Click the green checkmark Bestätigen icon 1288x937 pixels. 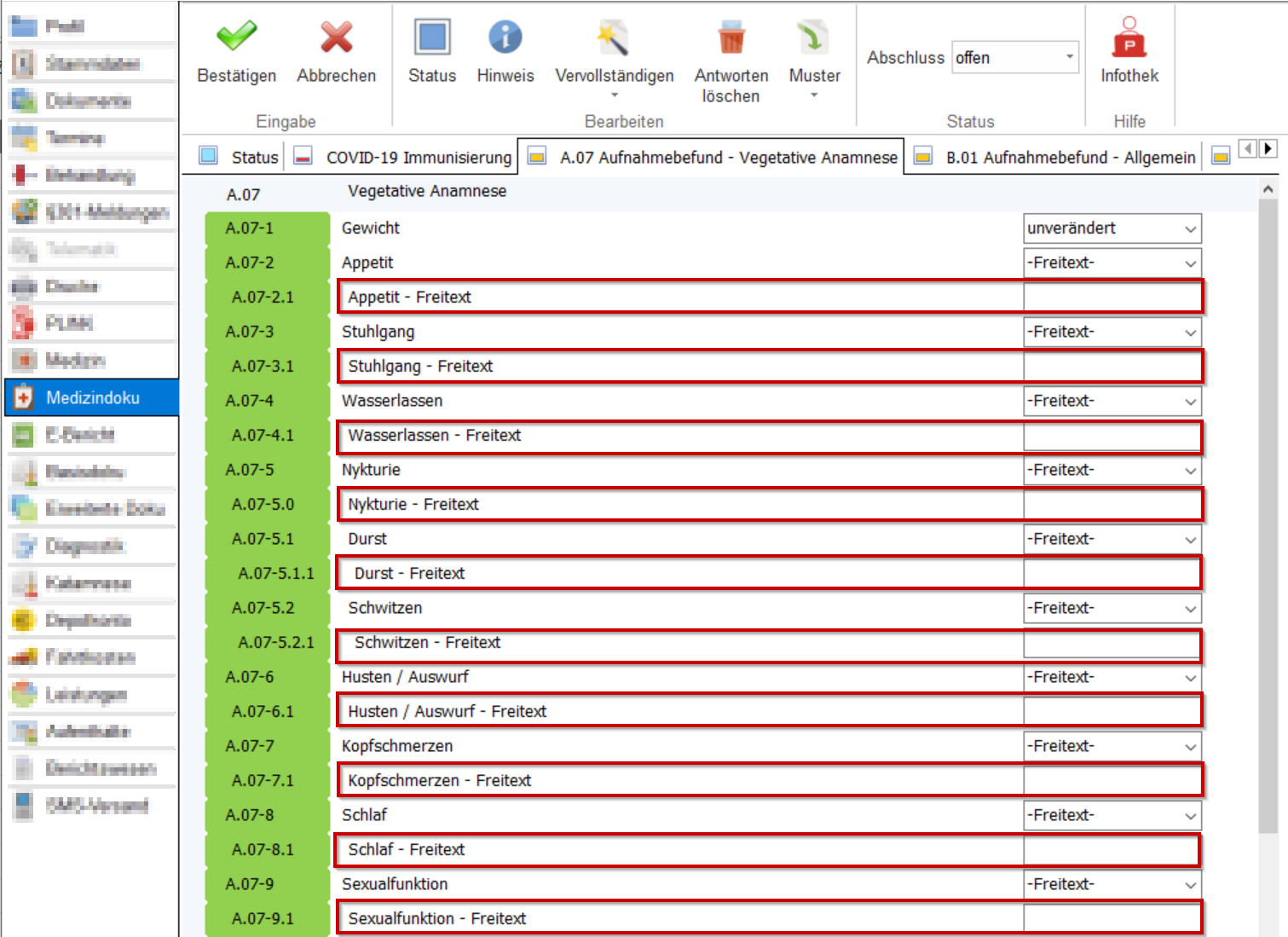pos(236,38)
